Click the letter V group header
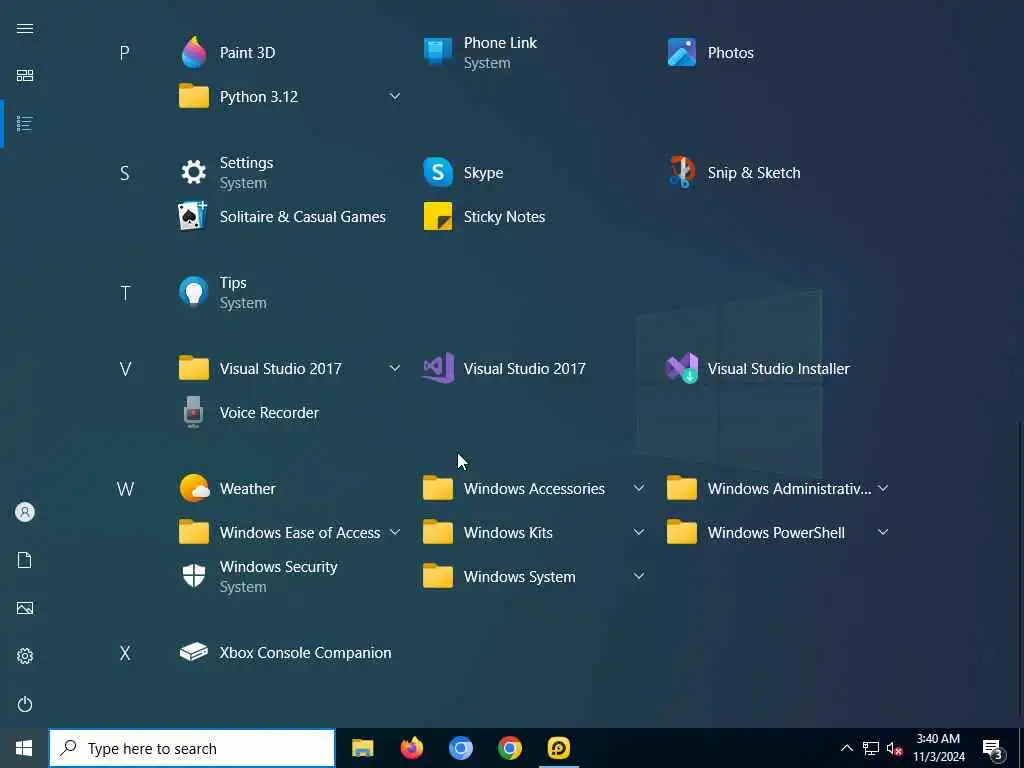The height and width of the screenshot is (768, 1024). [x=125, y=369]
